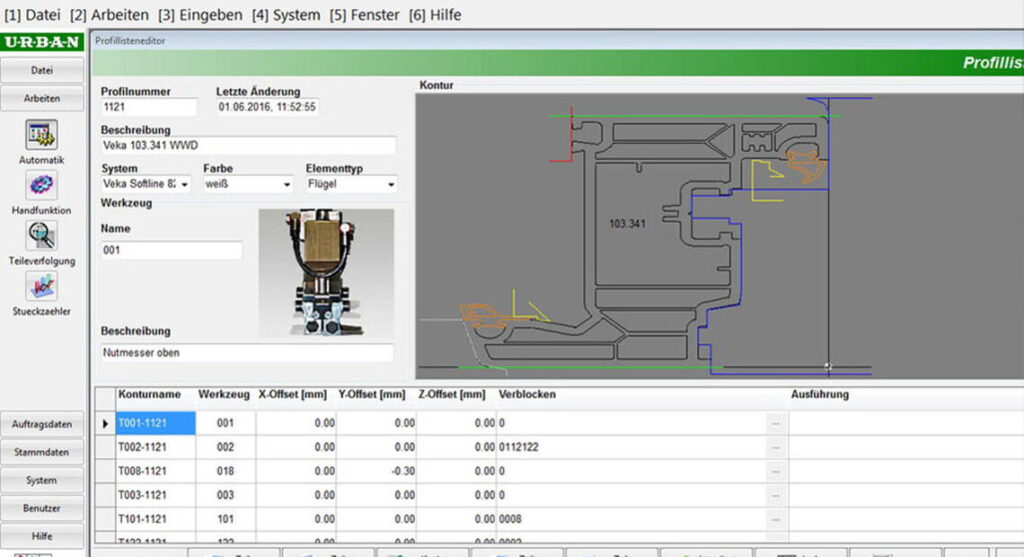Click the Auftragsdaten sidebar button
The height and width of the screenshot is (557, 1024).
(42, 424)
